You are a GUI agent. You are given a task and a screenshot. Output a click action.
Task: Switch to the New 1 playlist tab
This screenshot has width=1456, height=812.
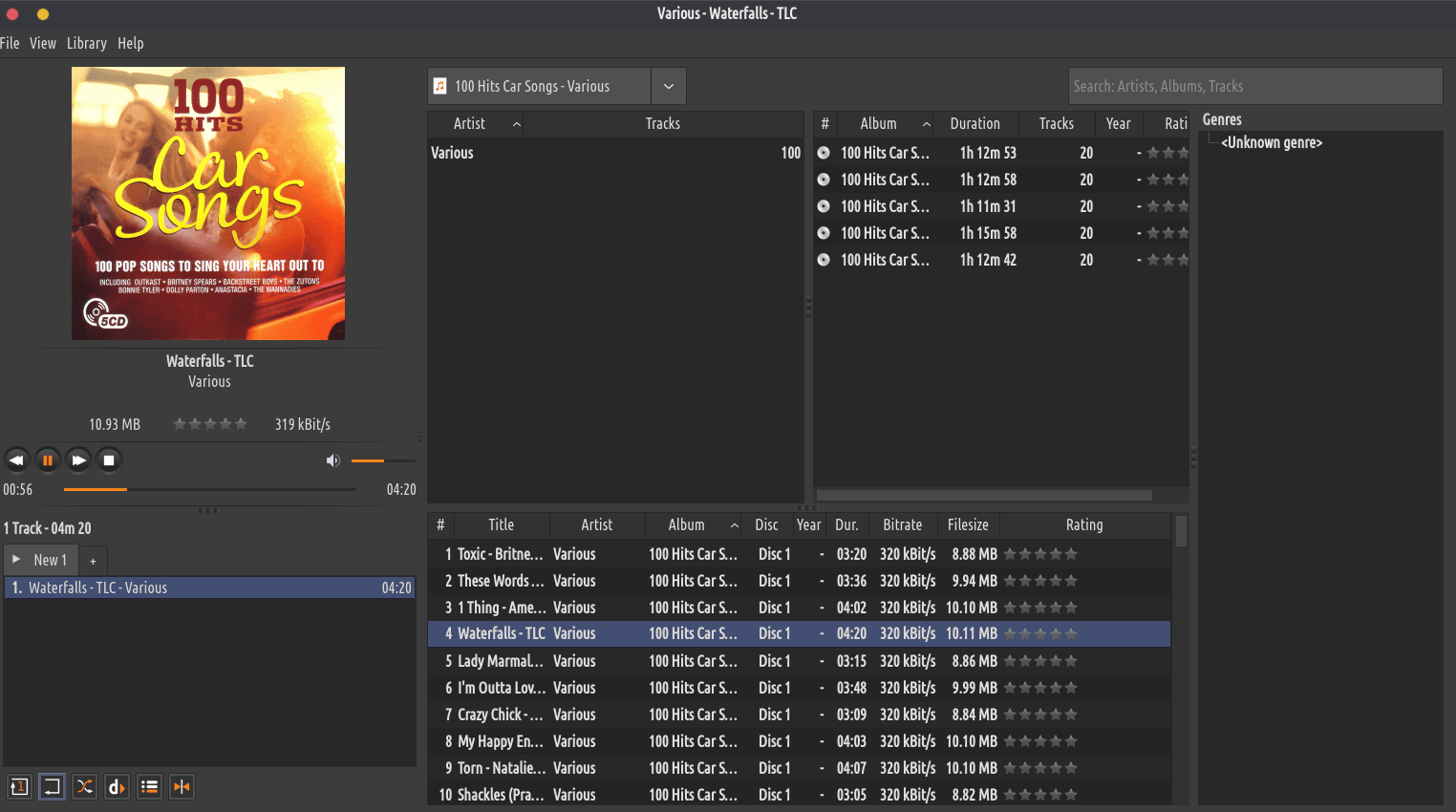pyautogui.click(x=42, y=560)
